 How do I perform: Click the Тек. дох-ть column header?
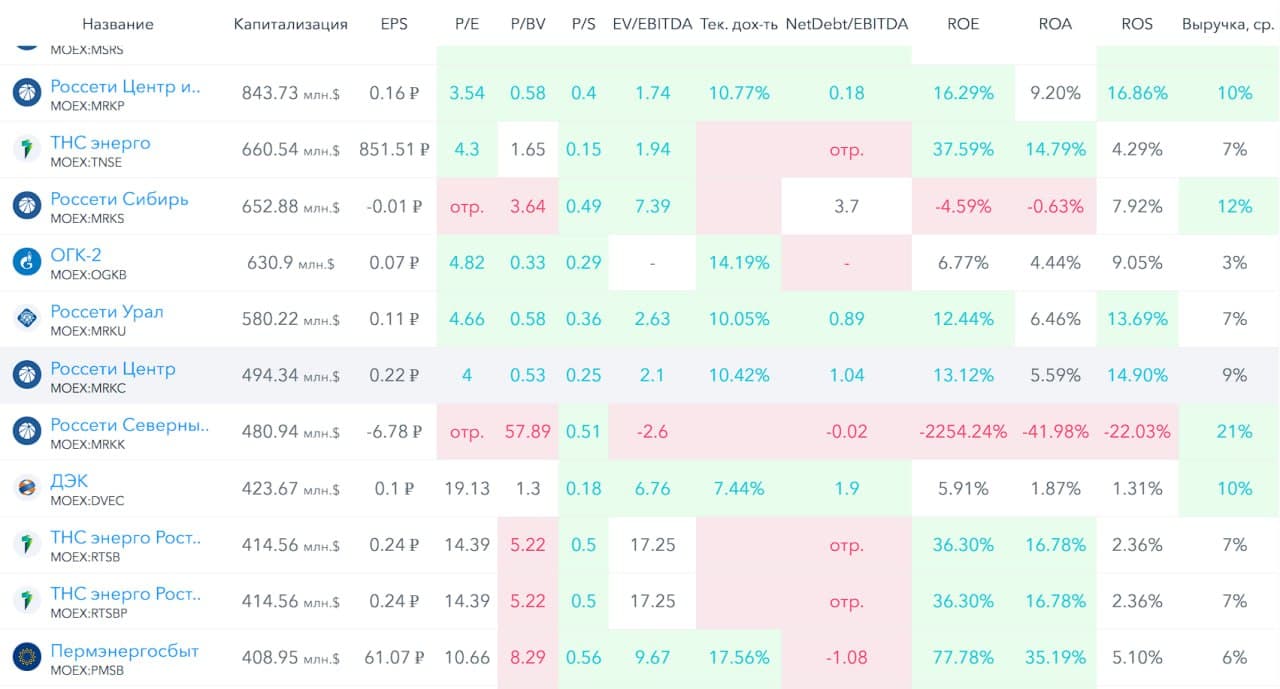click(x=739, y=24)
